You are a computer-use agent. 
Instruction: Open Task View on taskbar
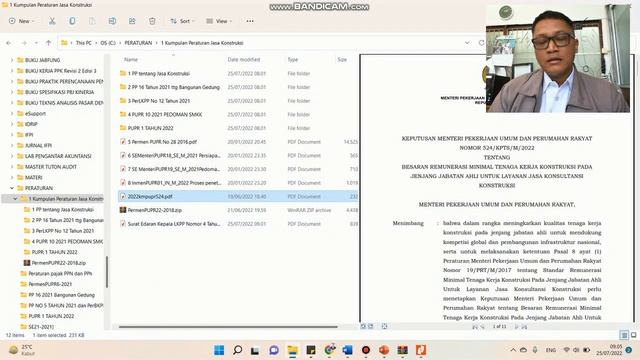coord(255,350)
